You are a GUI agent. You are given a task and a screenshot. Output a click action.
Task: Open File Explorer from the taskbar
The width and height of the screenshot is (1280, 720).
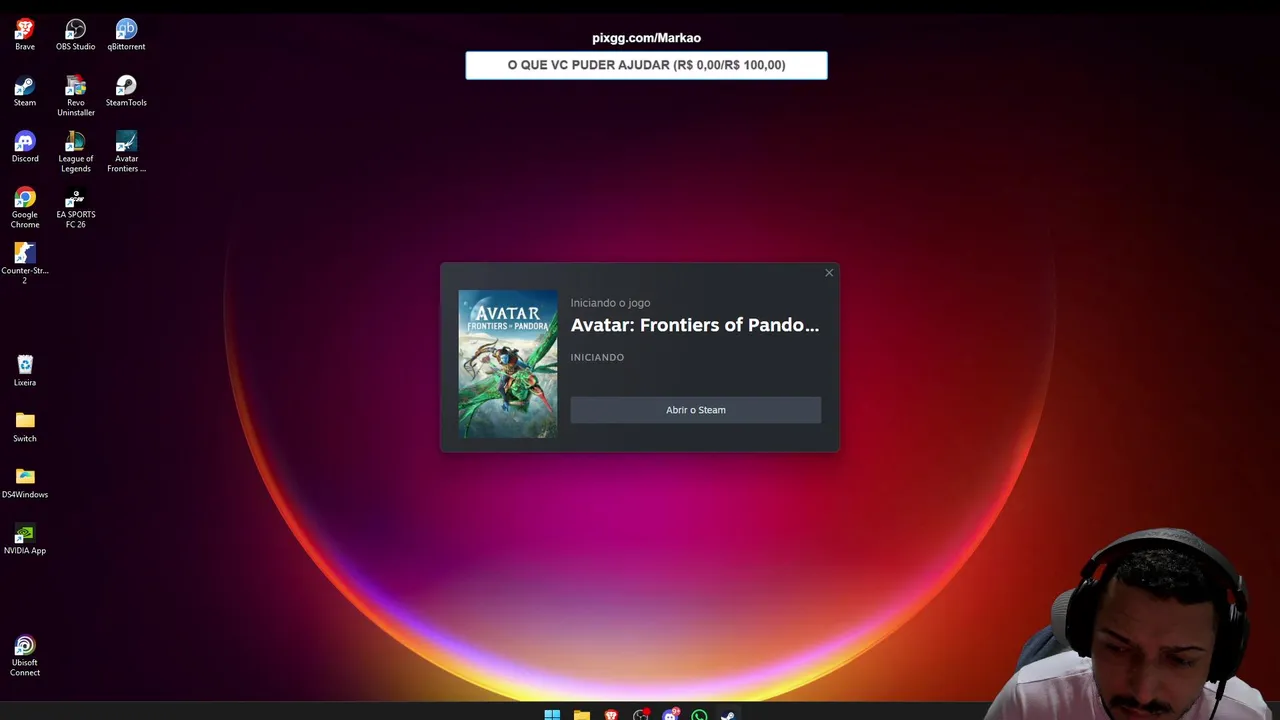click(581, 714)
